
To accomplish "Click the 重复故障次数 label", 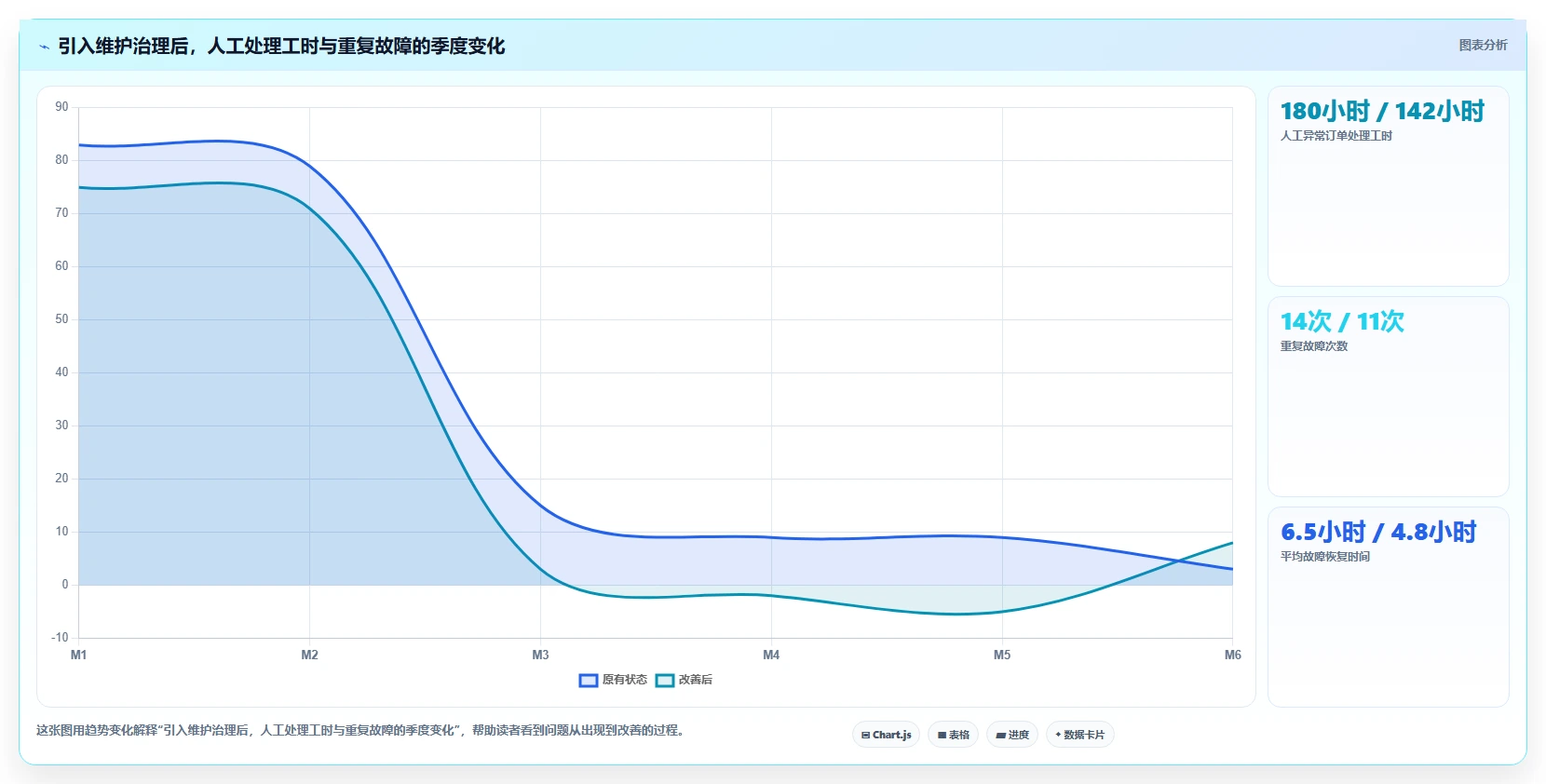I will tap(1313, 346).
